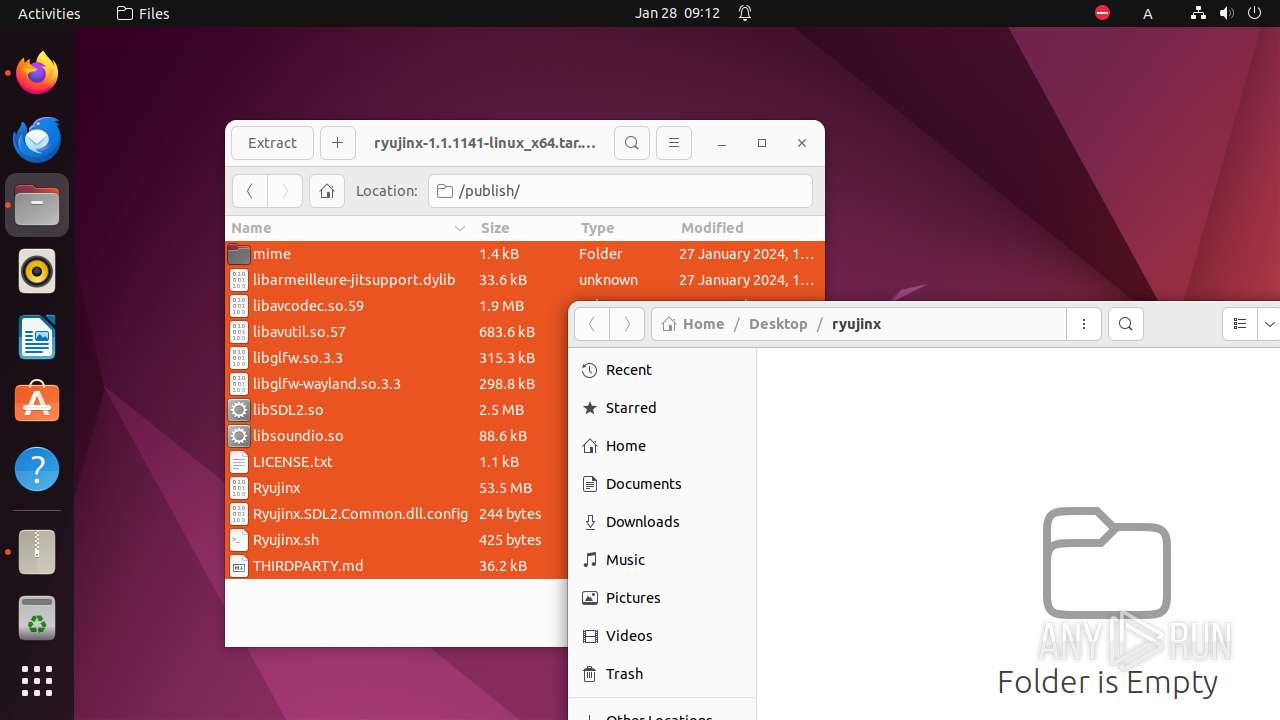Open Firefox from the dock
This screenshot has height=720, width=1280.
pyautogui.click(x=37, y=73)
